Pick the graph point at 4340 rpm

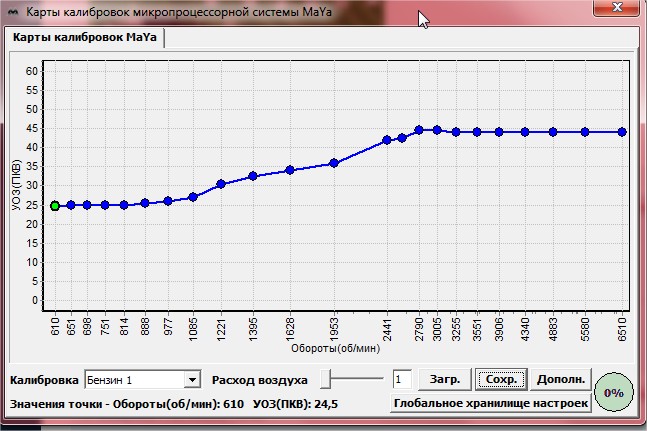pos(524,132)
